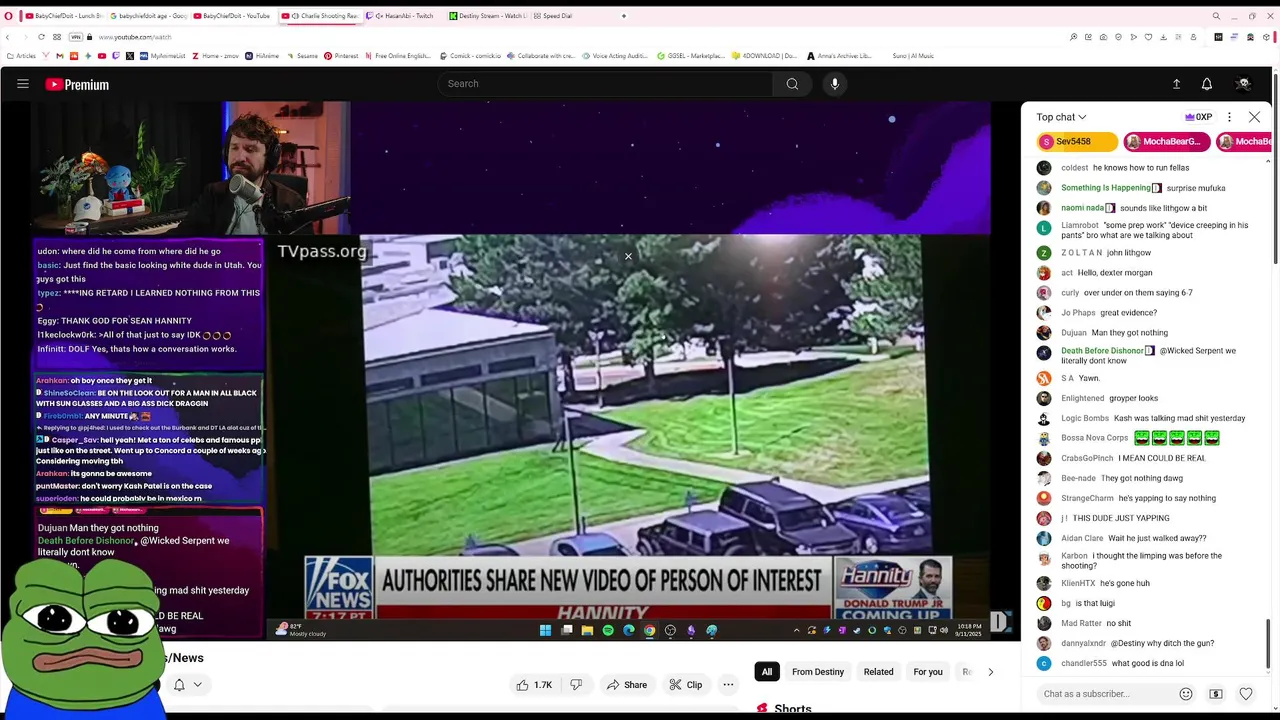Screen dimensions: 1280x720
Task: Dislike the video with thumbs down
Action: (576, 685)
